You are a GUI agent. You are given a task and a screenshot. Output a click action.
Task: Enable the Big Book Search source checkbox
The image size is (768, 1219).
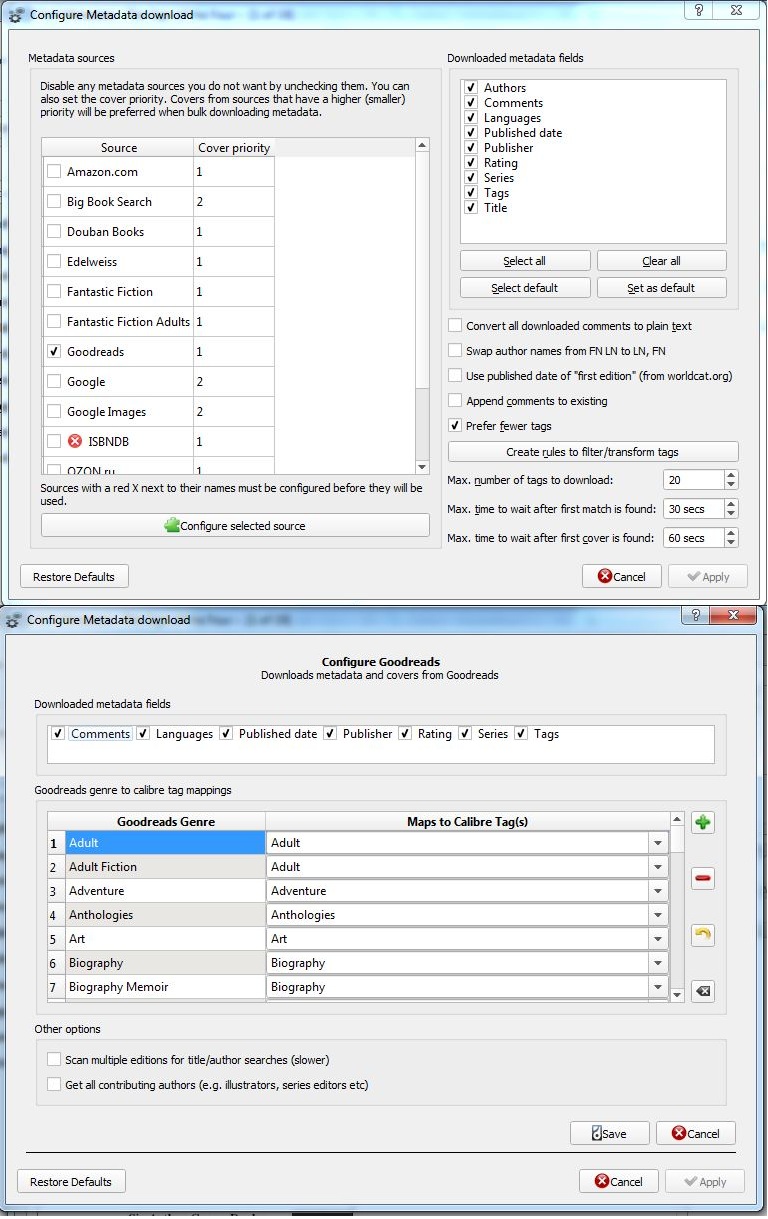click(x=54, y=202)
